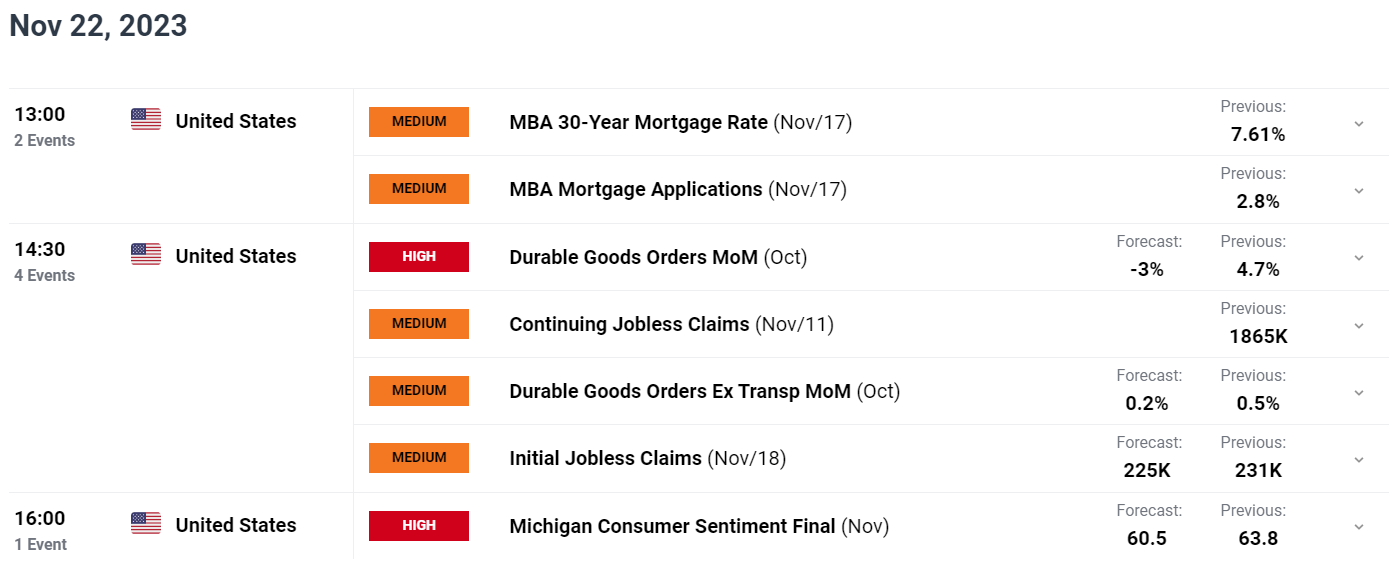Click US flag icon in 13:00 row
This screenshot has width=1391, height=562.
(x=146, y=120)
